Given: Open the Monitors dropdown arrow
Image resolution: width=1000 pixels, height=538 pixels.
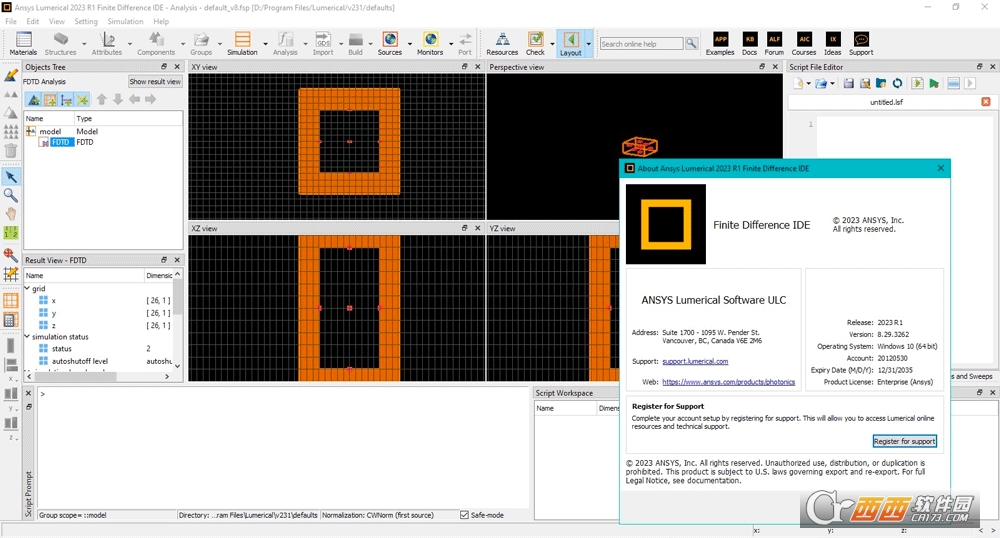Looking at the screenshot, I should point(451,44).
